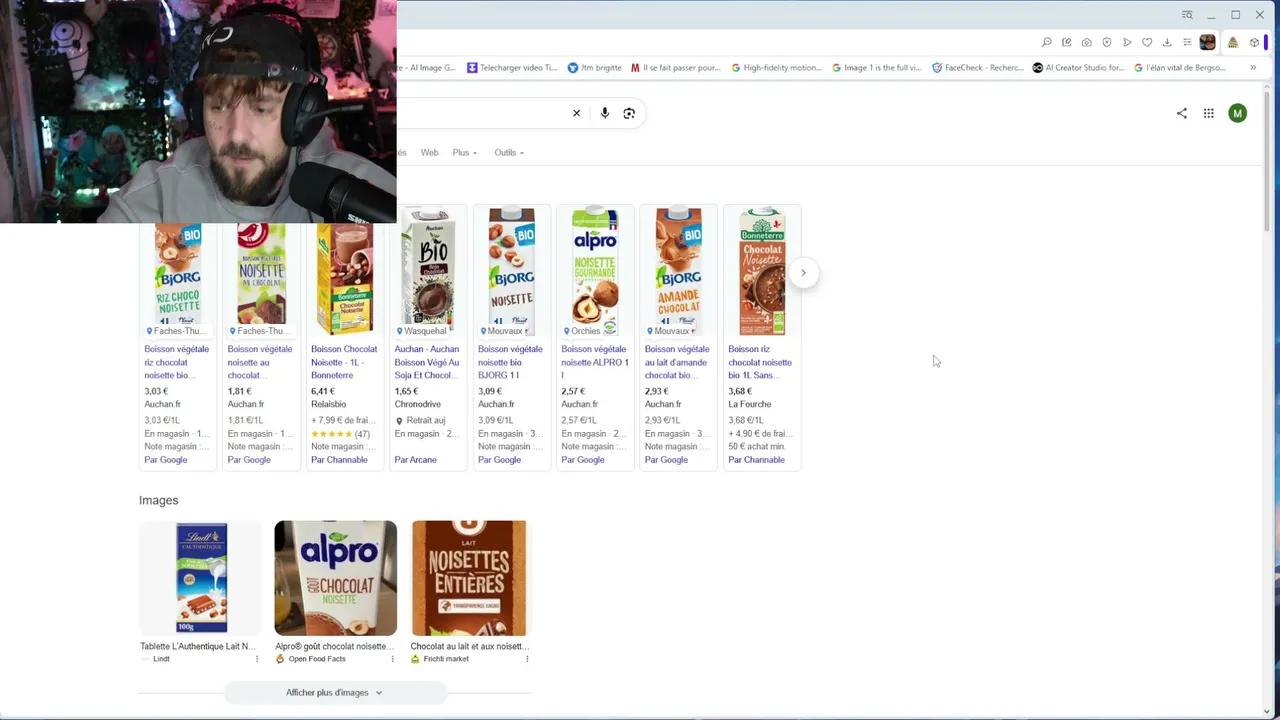Image resolution: width=1280 pixels, height=720 pixels.
Task: Click the browser zoom magnifier icon
Action: 1047,42
